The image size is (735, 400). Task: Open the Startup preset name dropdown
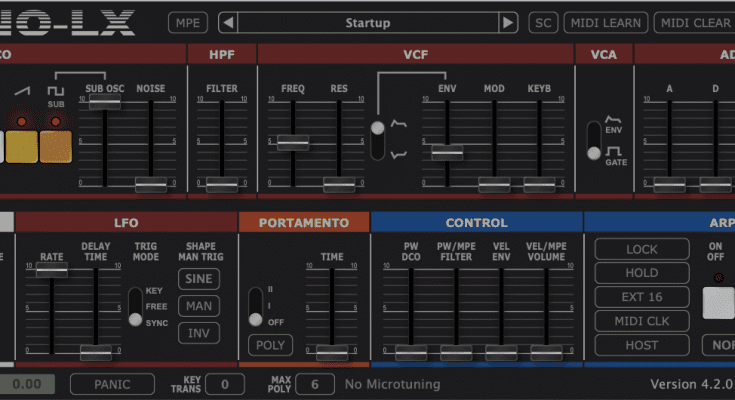(x=367, y=23)
